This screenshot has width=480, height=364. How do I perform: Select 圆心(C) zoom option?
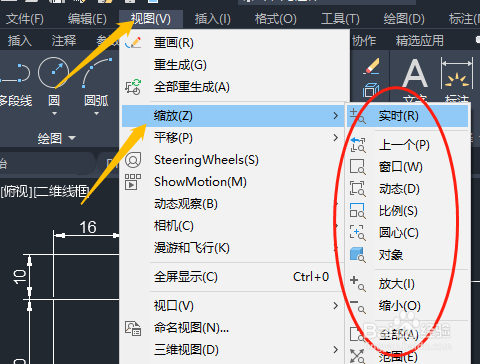point(399,233)
